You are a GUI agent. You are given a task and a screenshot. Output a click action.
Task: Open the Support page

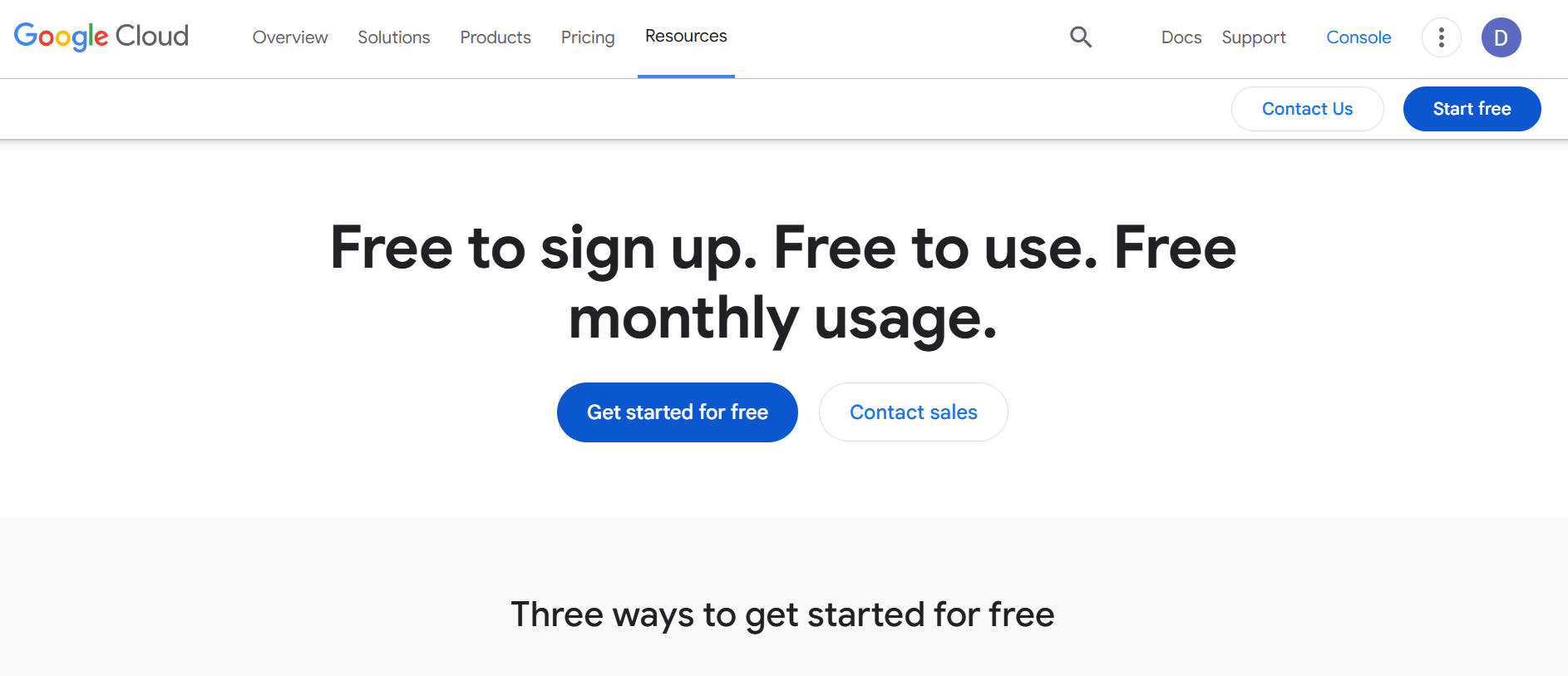(x=1254, y=37)
